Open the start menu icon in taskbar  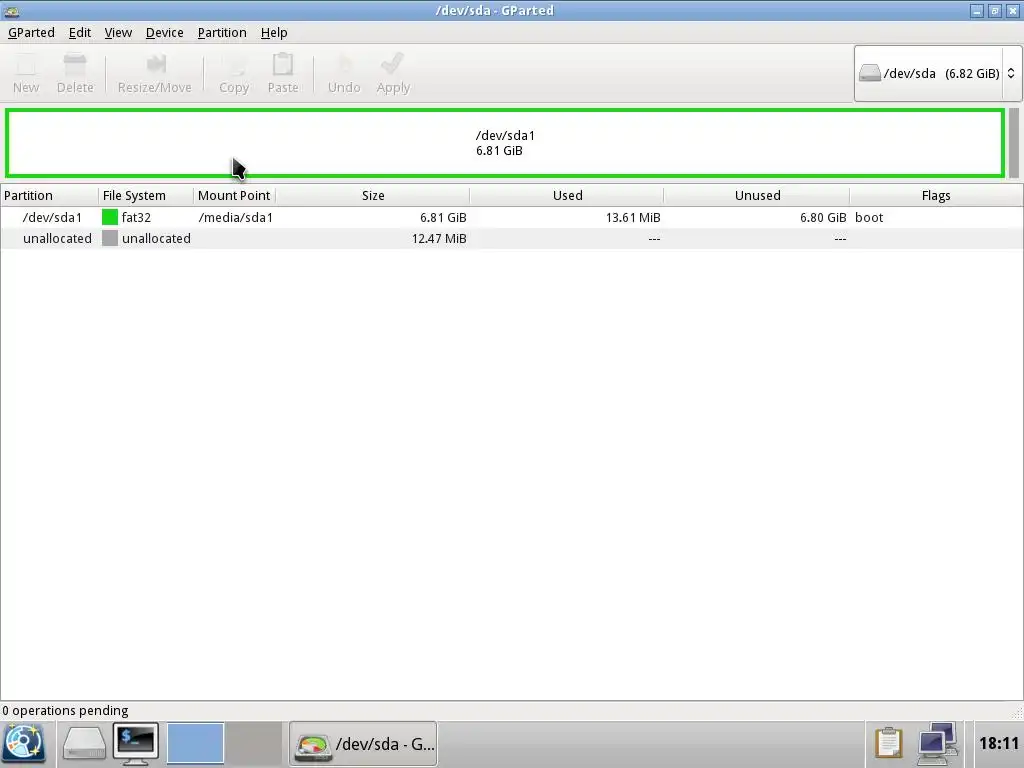[x=24, y=743]
